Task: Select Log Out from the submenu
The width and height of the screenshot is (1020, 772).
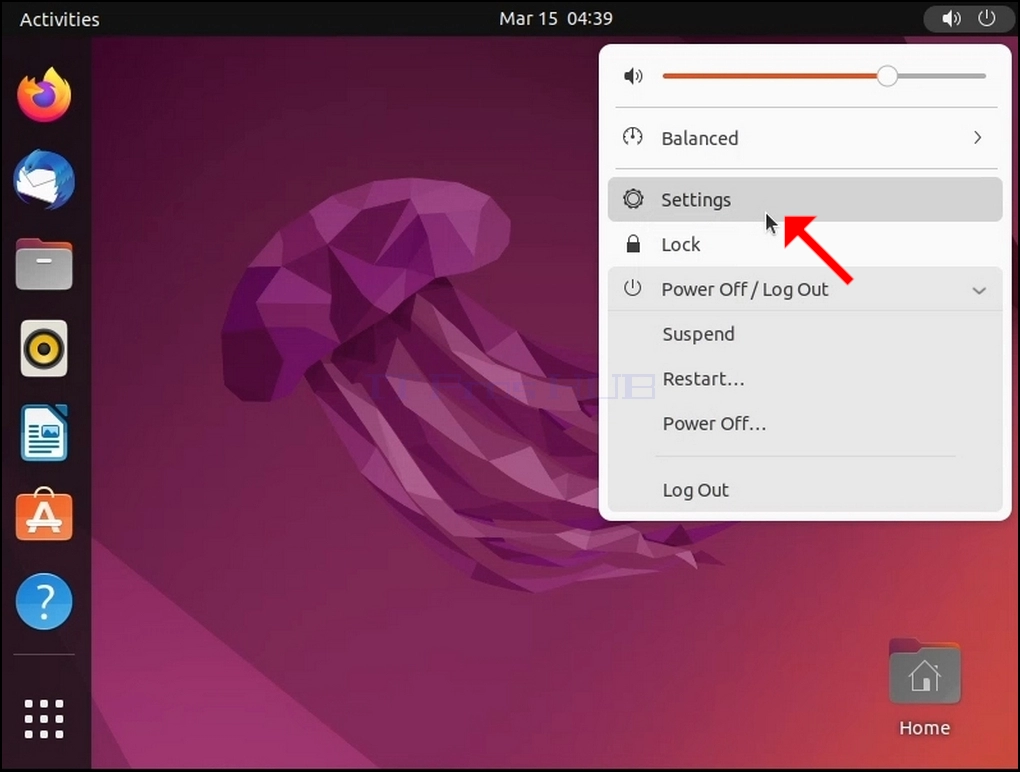Action: pos(805,490)
